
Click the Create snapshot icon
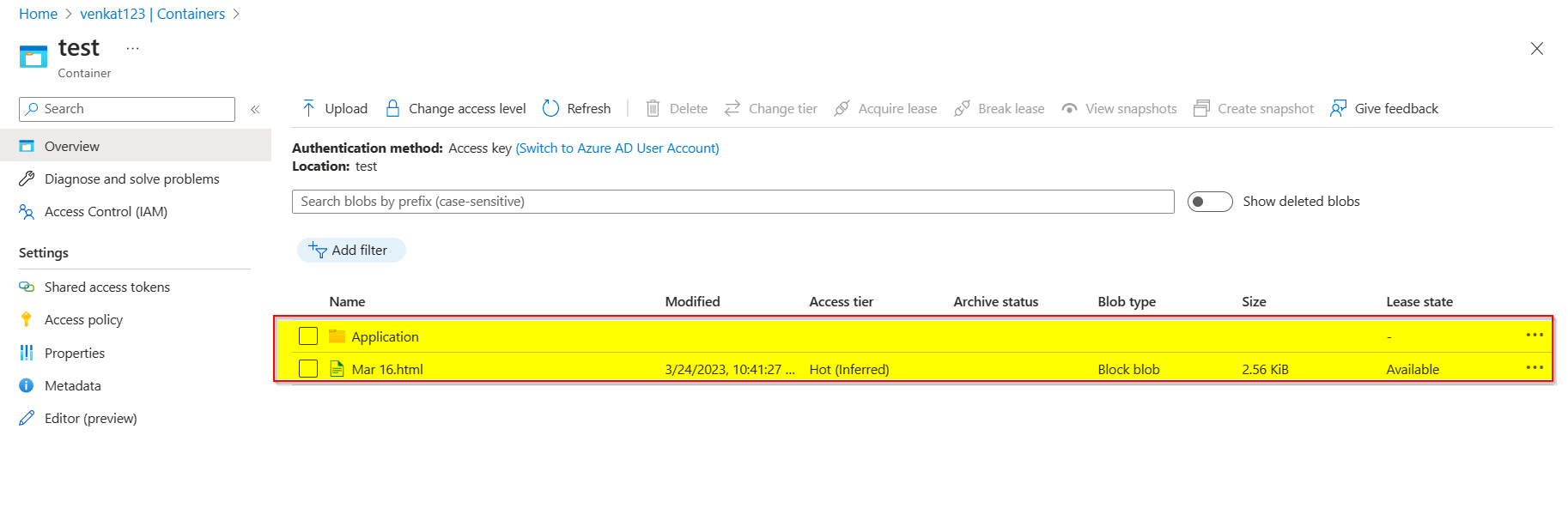tap(1201, 108)
